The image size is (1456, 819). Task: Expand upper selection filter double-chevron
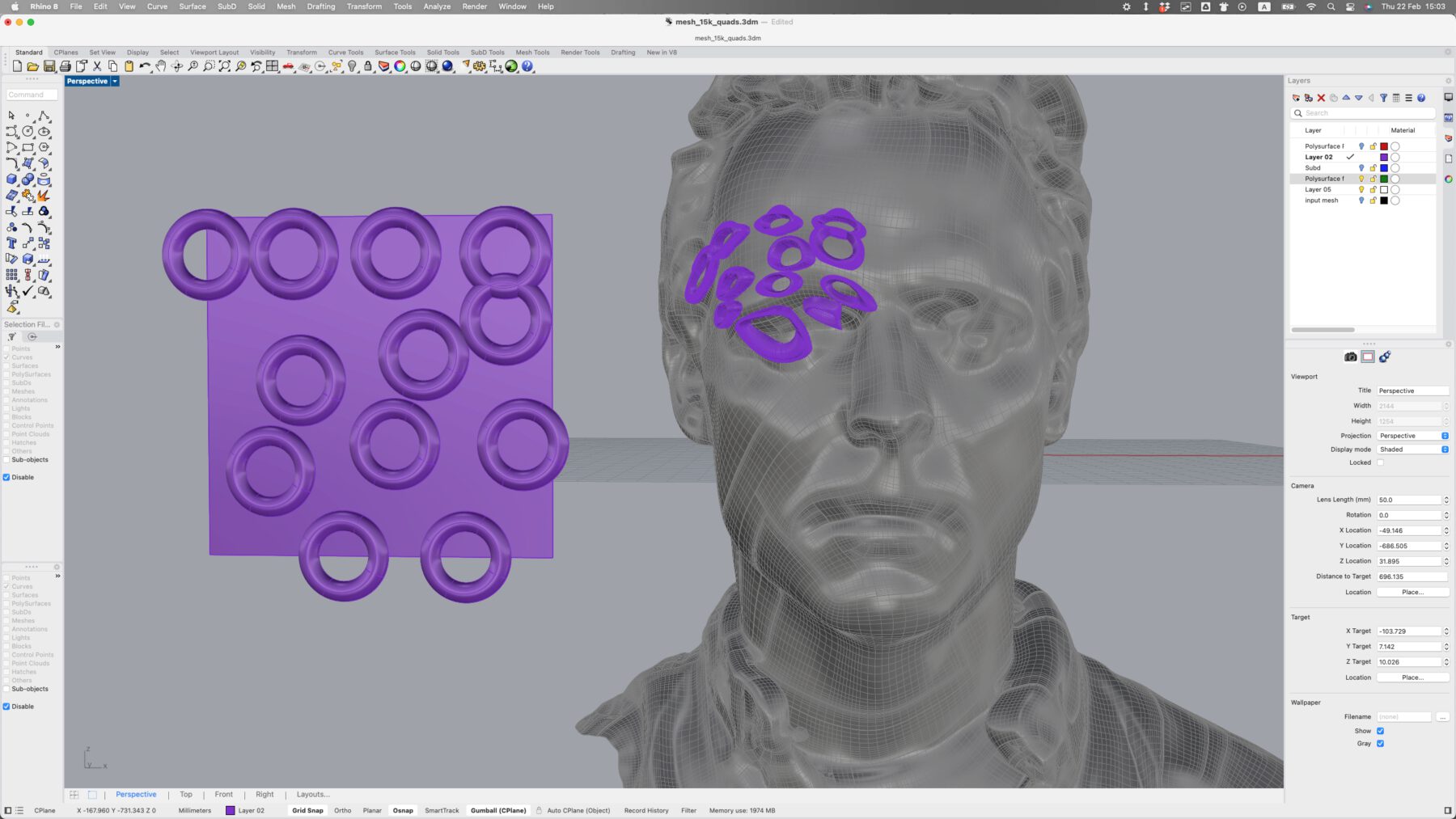57,347
